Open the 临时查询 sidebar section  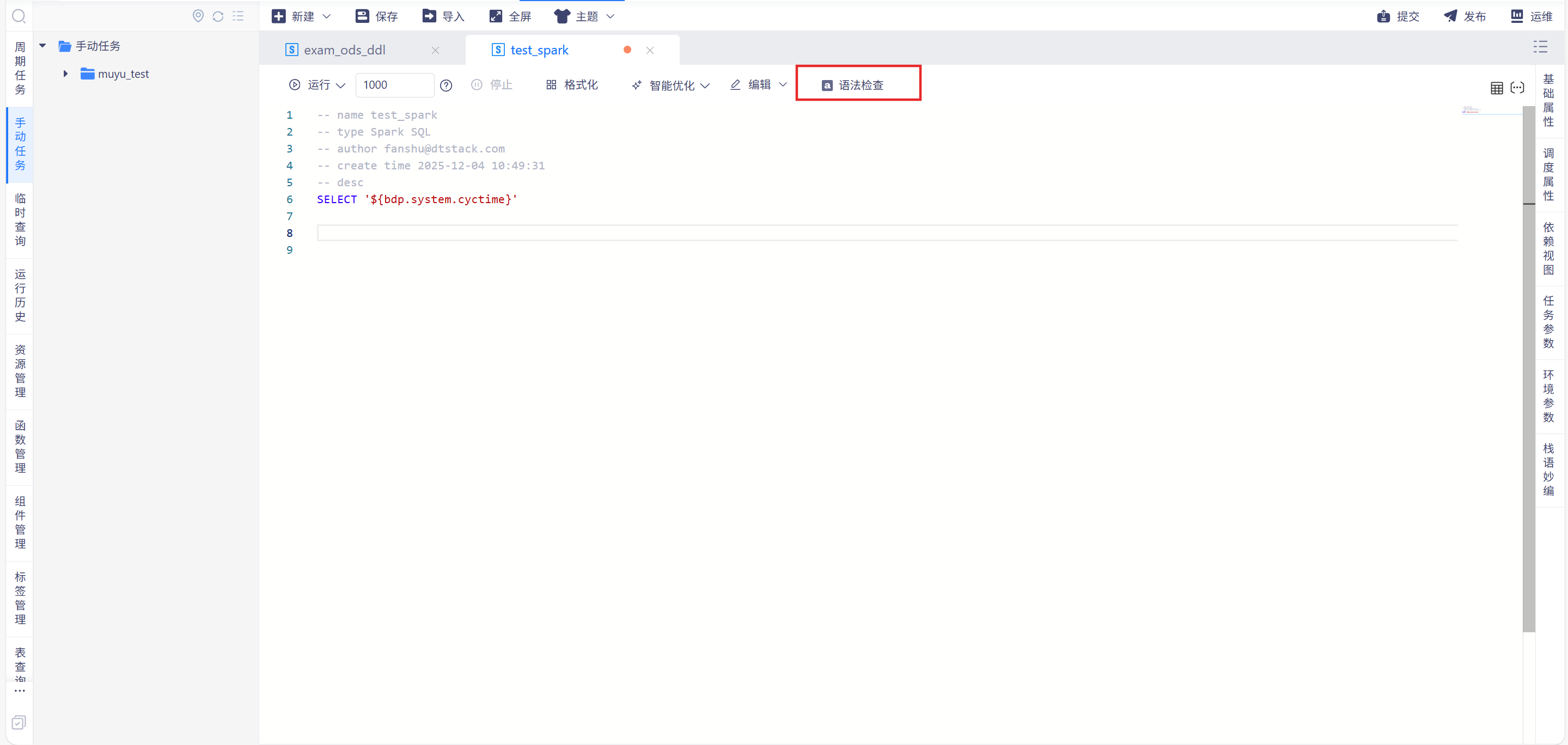click(x=20, y=219)
